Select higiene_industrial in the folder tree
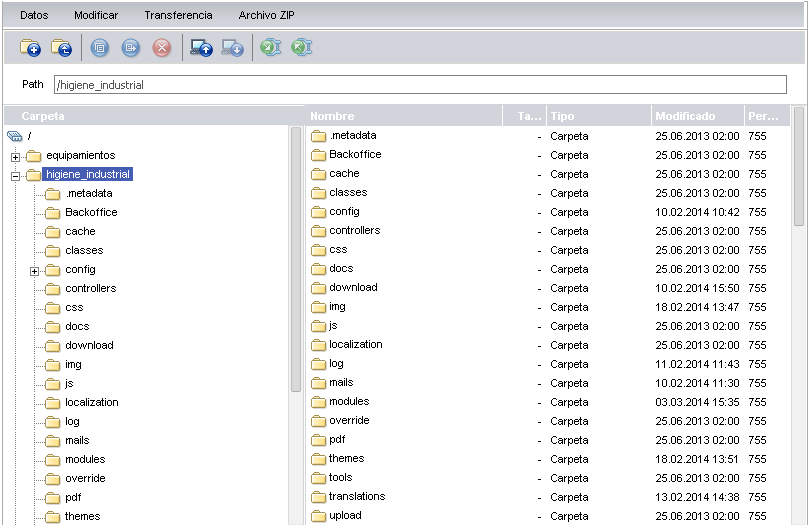Screen dimensions: 811x525 pos(87,174)
